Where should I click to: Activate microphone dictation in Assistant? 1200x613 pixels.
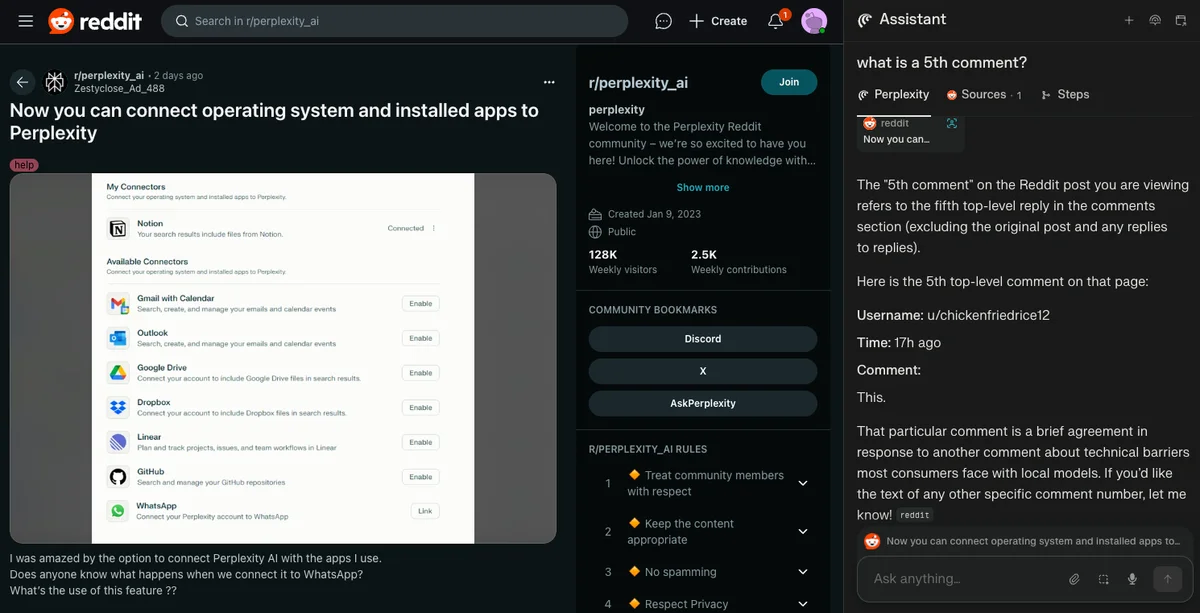coord(1132,579)
